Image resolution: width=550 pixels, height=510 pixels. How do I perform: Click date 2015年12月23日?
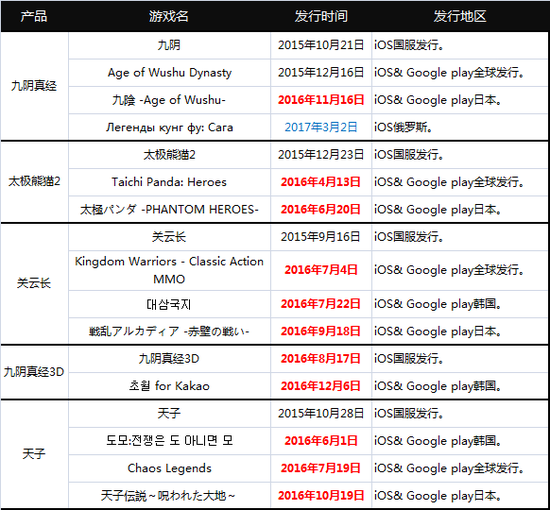click(x=321, y=155)
